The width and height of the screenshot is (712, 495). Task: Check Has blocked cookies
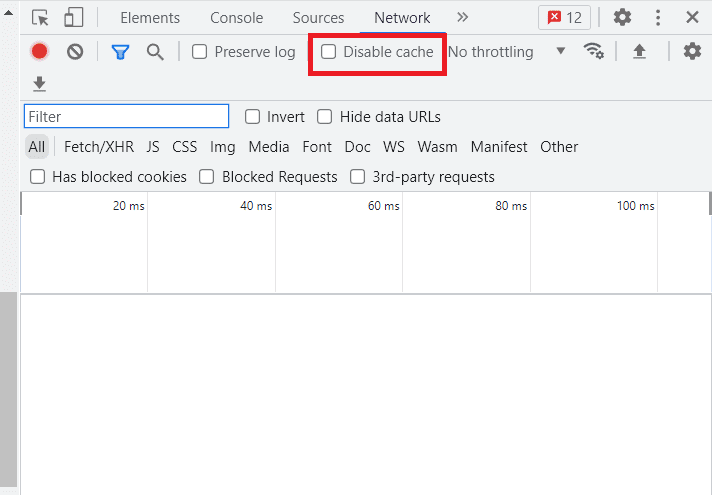pos(37,177)
